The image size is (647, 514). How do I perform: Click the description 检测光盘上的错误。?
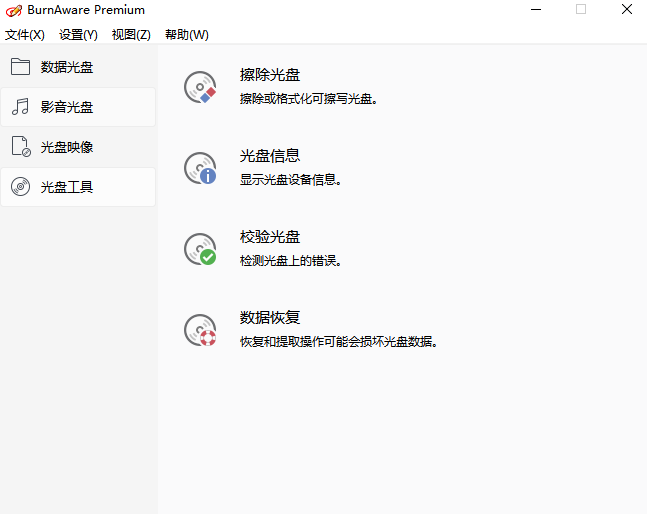point(290,260)
